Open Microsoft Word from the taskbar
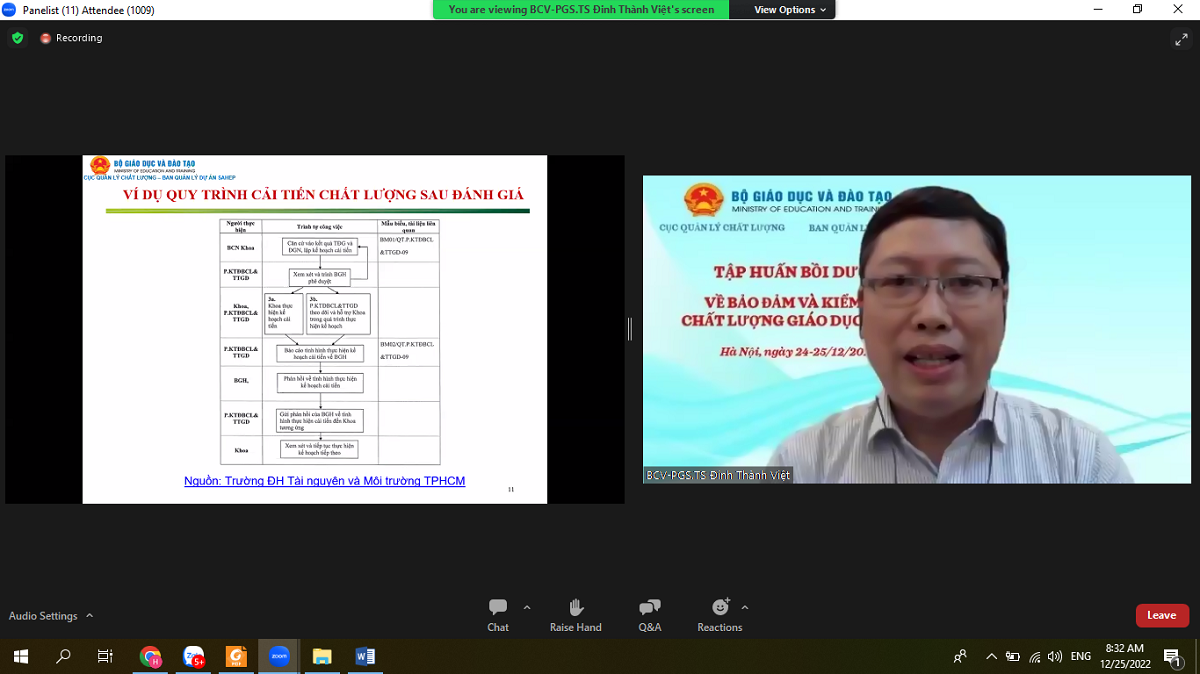Image resolution: width=1200 pixels, height=674 pixels. click(365, 657)
